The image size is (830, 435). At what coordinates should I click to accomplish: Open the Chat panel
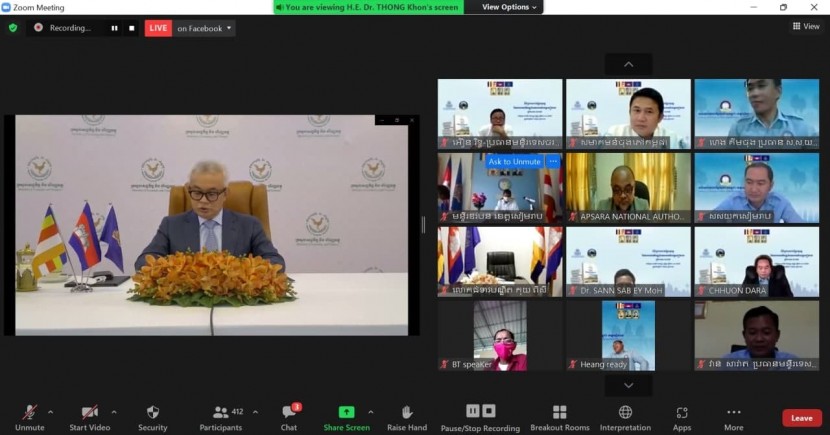(x=288, y=412)
